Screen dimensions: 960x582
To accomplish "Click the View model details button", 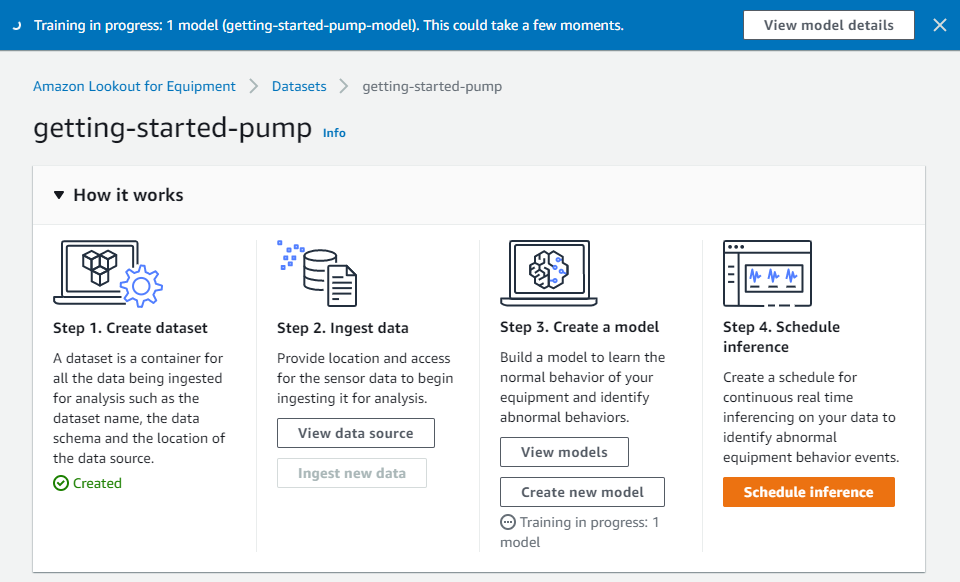I will pyautogui.click(x=828, y=25).
